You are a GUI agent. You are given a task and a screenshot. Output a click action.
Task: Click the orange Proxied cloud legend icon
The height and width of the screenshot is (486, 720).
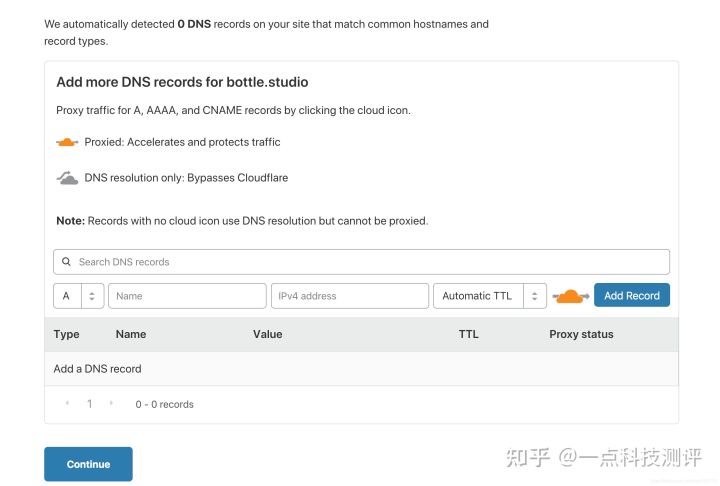[67, 142]
